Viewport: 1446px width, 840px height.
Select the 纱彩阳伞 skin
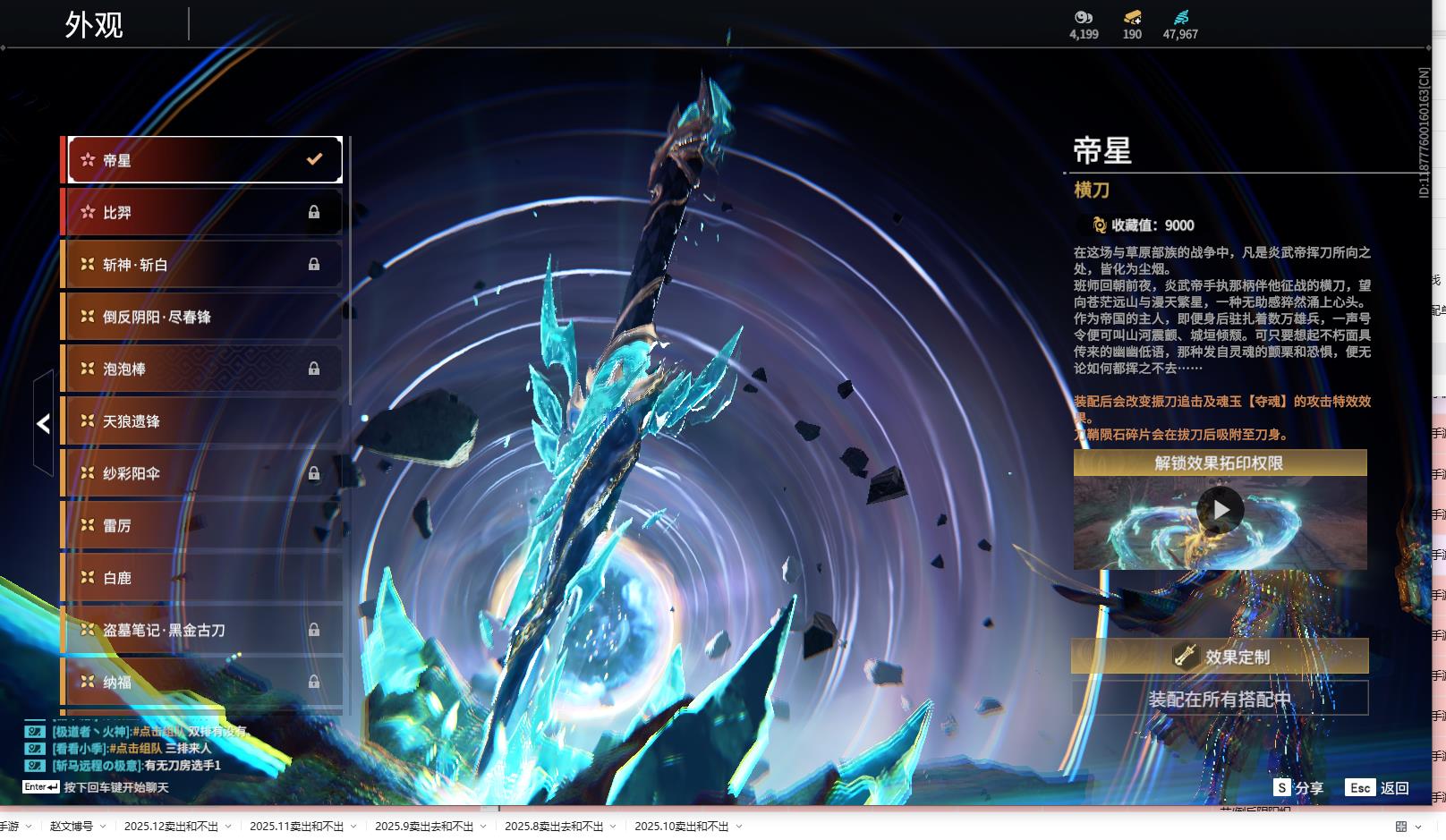(202, 473)
